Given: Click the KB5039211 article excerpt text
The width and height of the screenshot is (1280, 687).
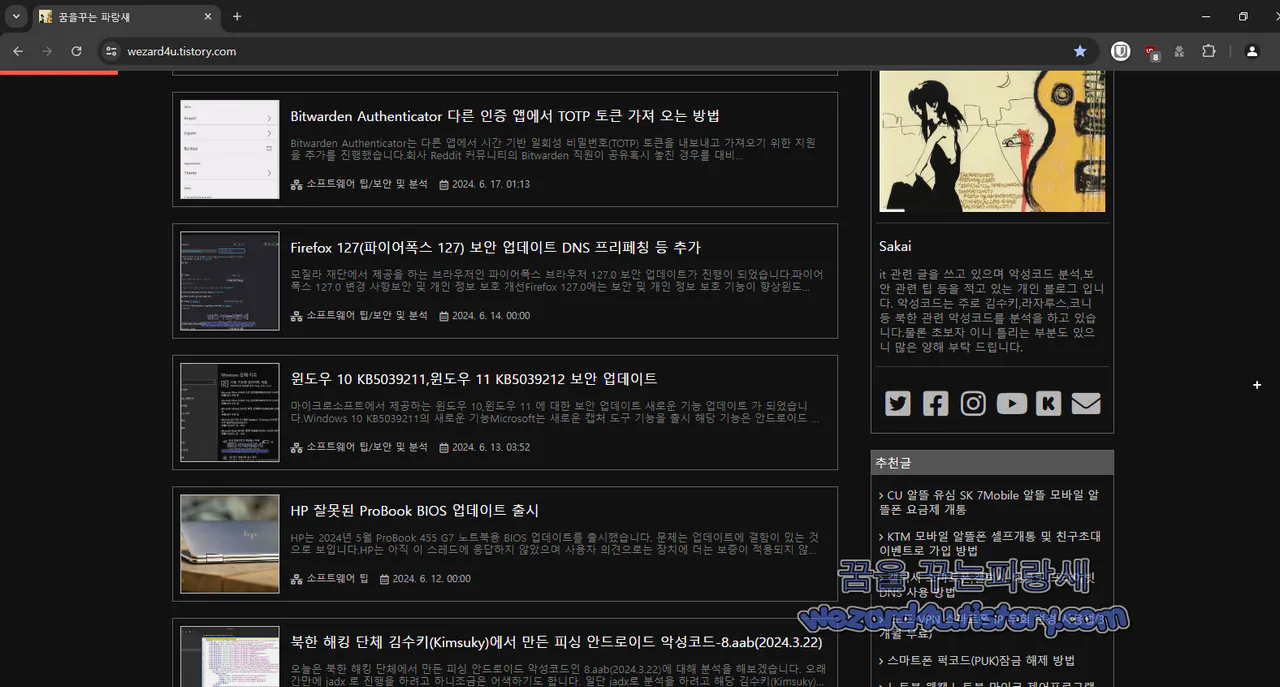Looking at the screenshot, I should pos(555,412).
